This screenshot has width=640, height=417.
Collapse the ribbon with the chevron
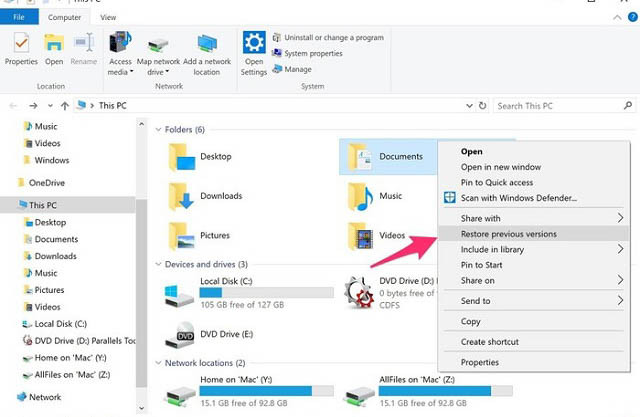tap(617, 18)
